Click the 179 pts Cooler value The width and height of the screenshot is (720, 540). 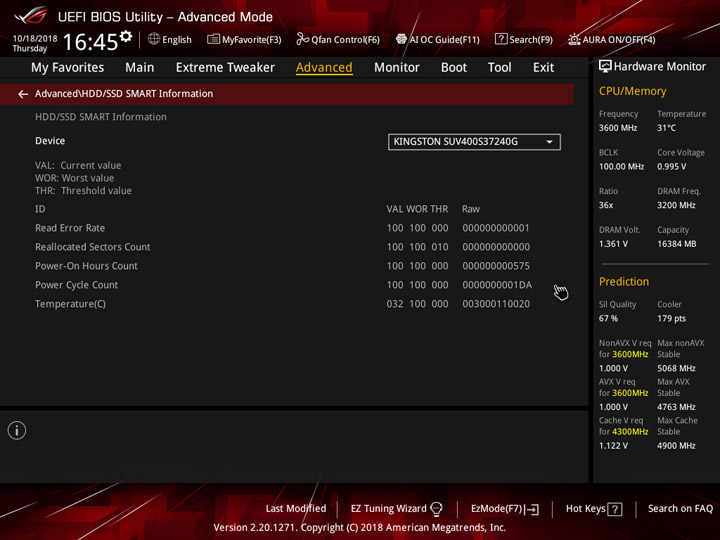[671, 318]
